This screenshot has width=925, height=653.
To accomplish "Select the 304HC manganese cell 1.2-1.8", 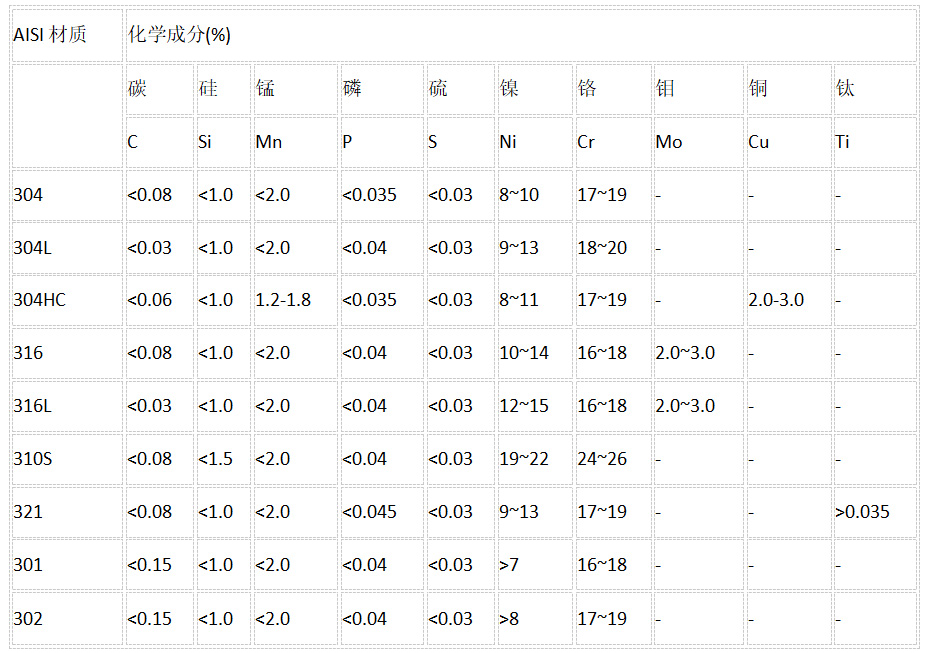I will [295, 300].
